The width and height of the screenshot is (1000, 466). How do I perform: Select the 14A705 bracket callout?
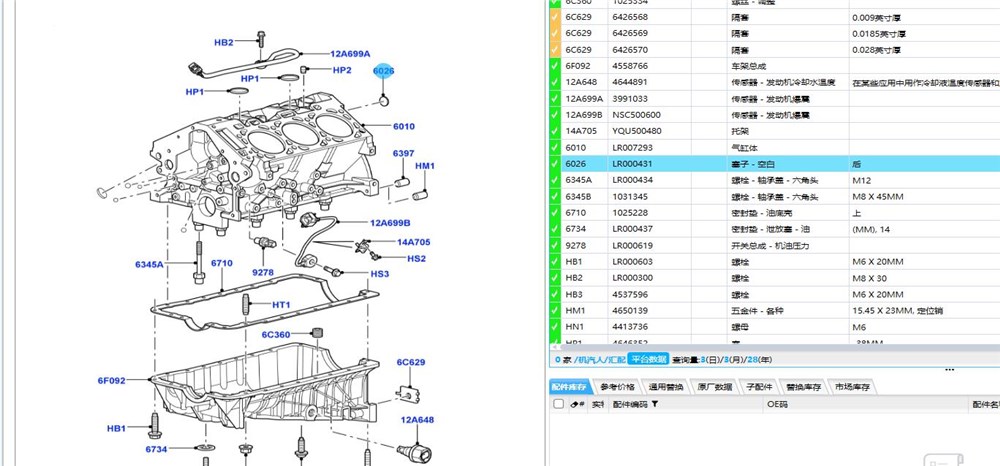[413, 242]
